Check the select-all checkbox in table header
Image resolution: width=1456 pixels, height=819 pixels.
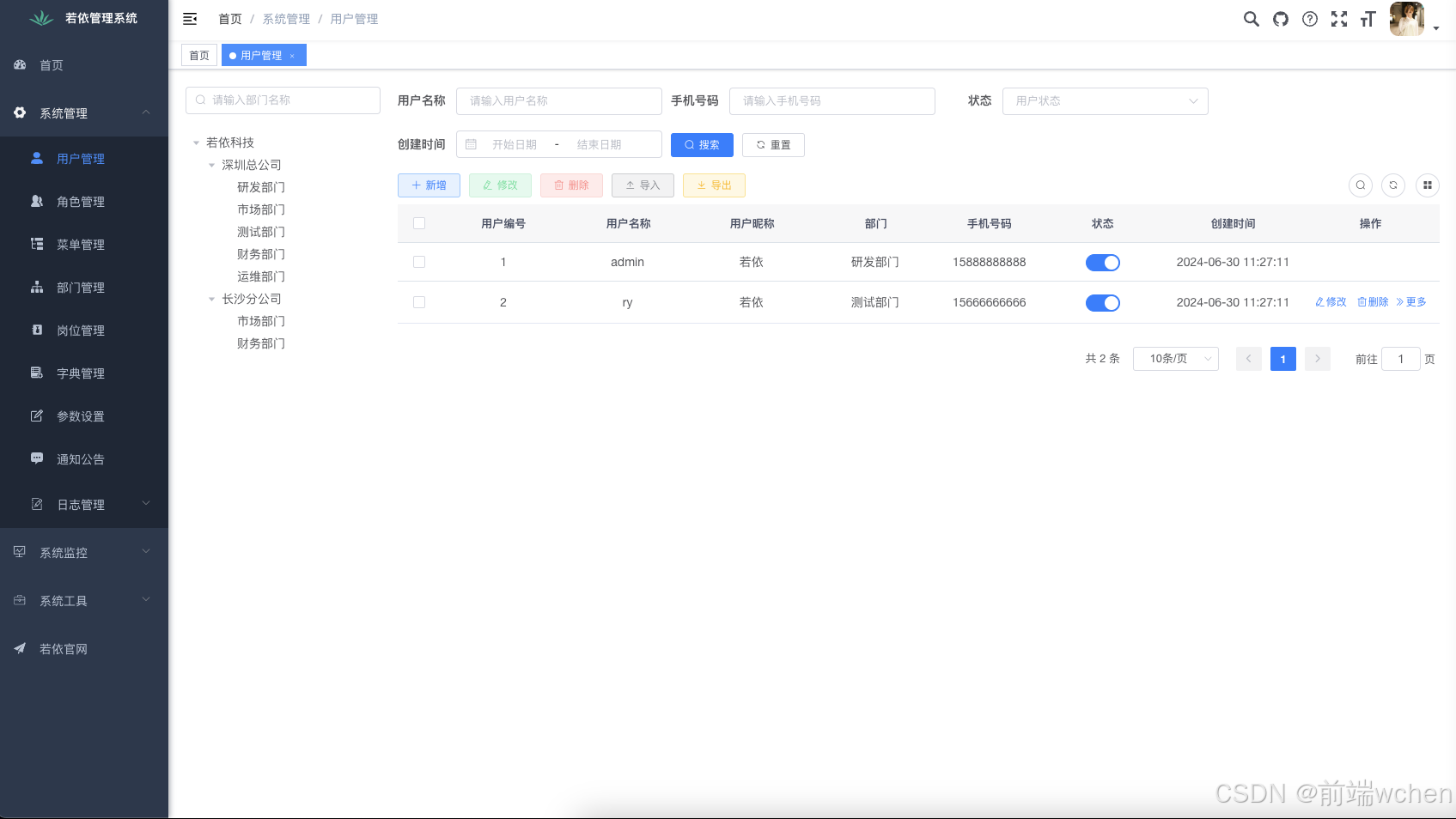[418, 223]
